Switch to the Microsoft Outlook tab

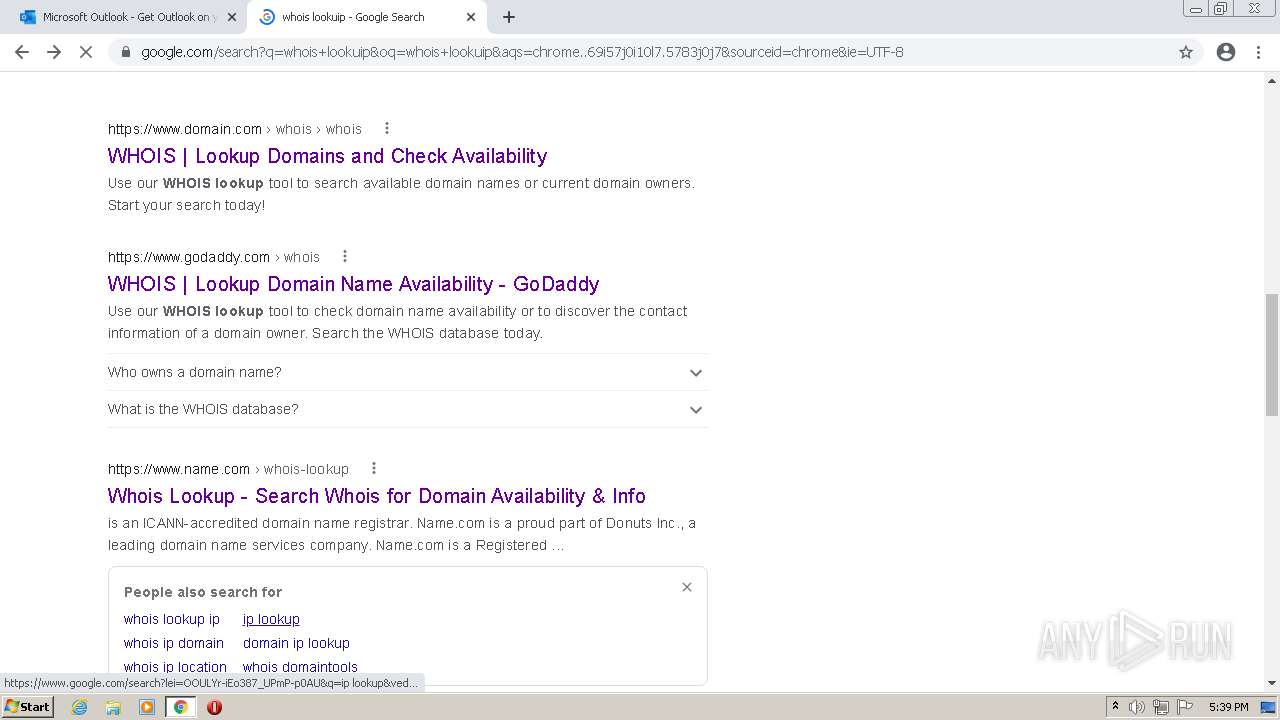[x=126, y=17]
